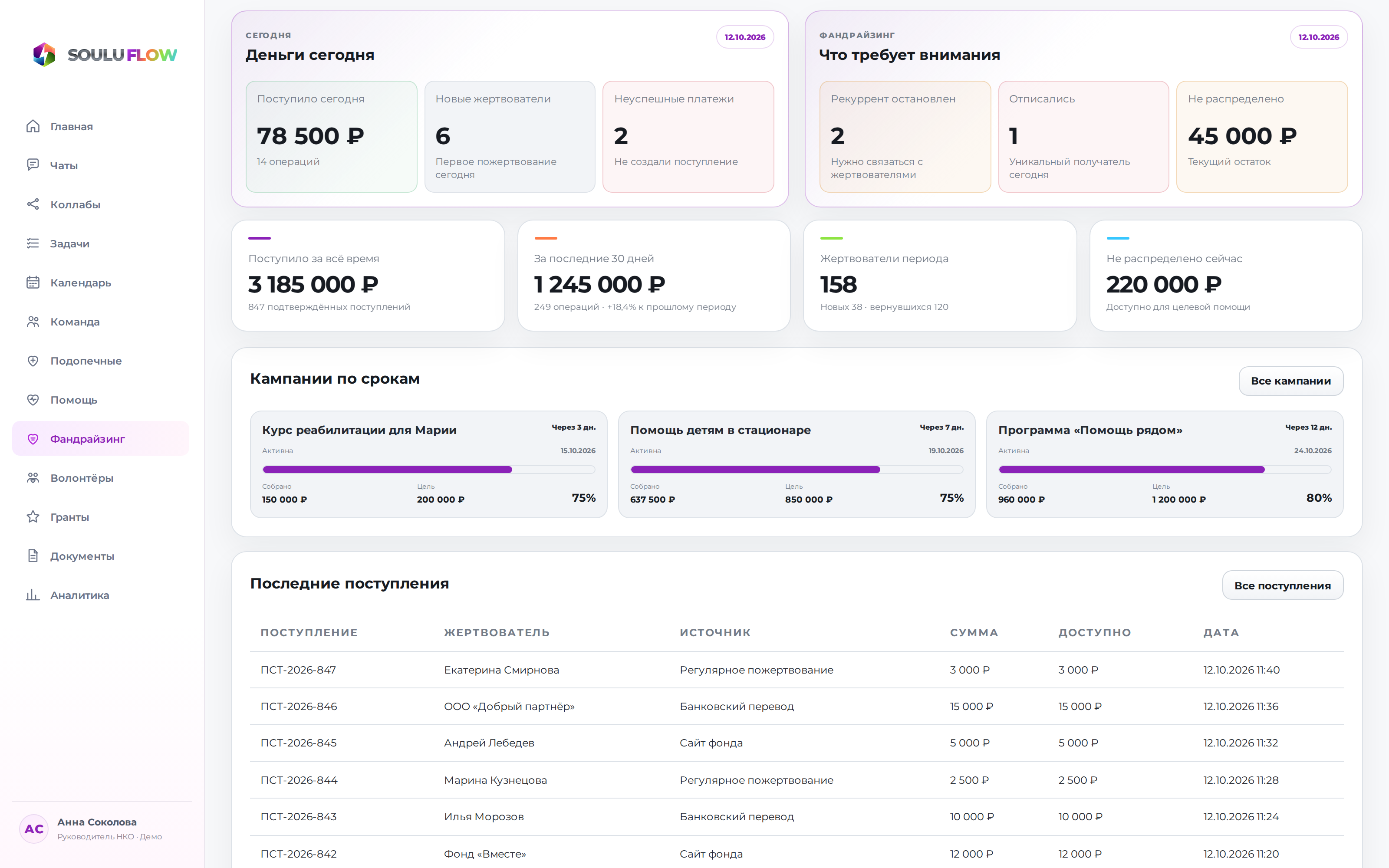Open the Чаты chat bubble icon
The height and width of the screenshot is (868, 1389).
33,165
